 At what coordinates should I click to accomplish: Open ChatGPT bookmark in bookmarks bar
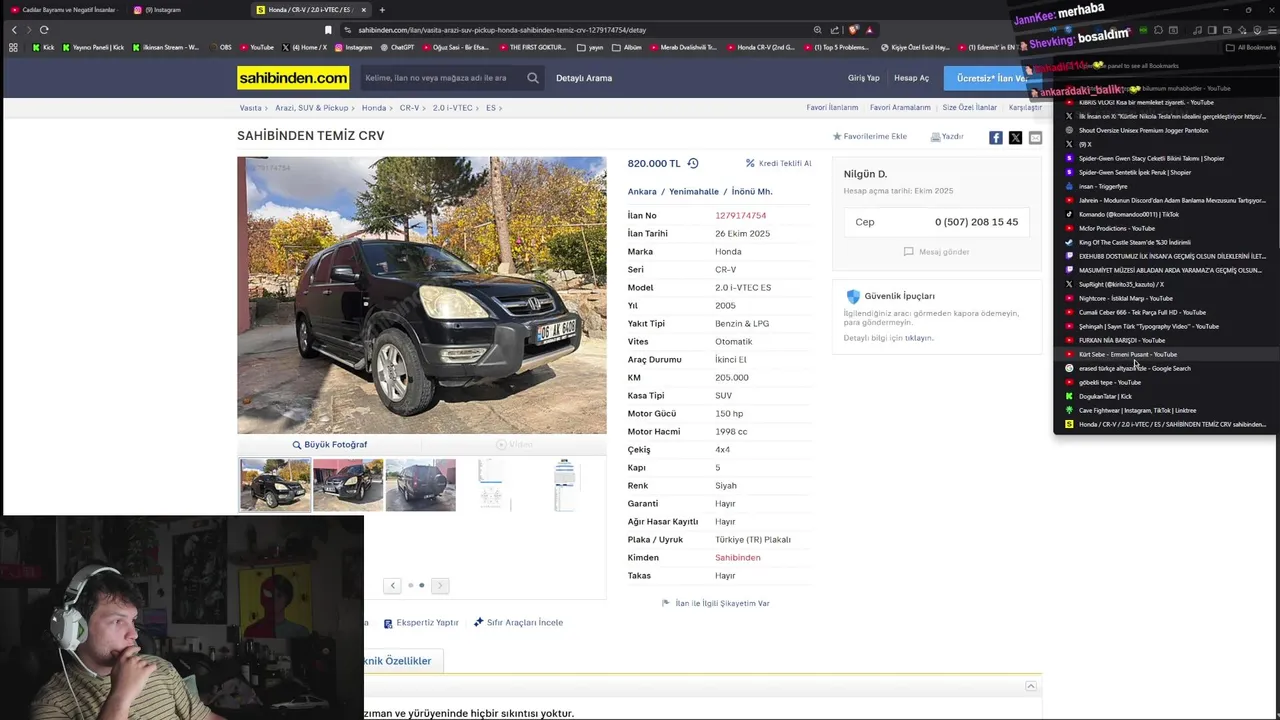coord(397,47)
